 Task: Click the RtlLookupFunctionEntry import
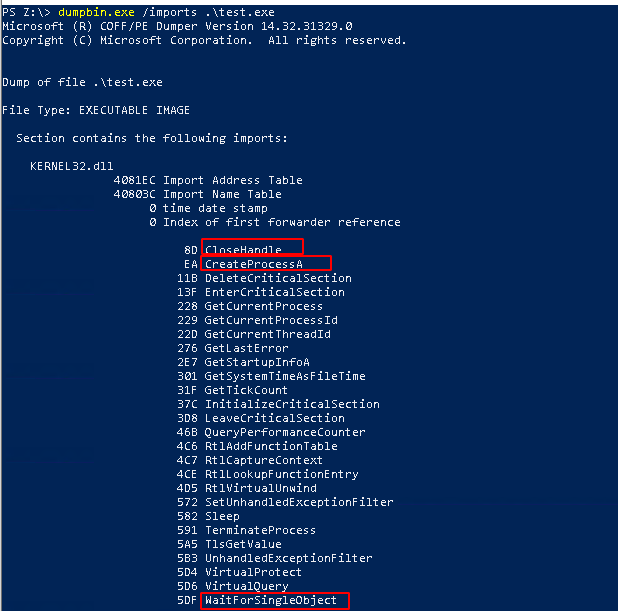coord(281,474)
